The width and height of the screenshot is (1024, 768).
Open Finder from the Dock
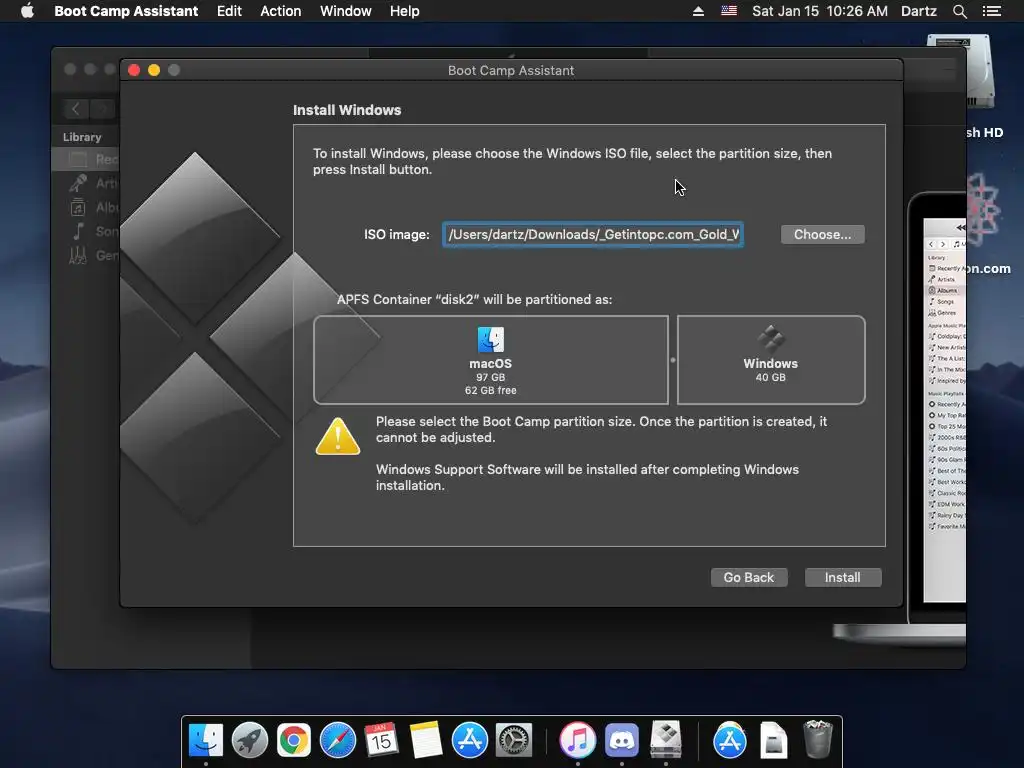pyautogui.click(x=206, y=741)
